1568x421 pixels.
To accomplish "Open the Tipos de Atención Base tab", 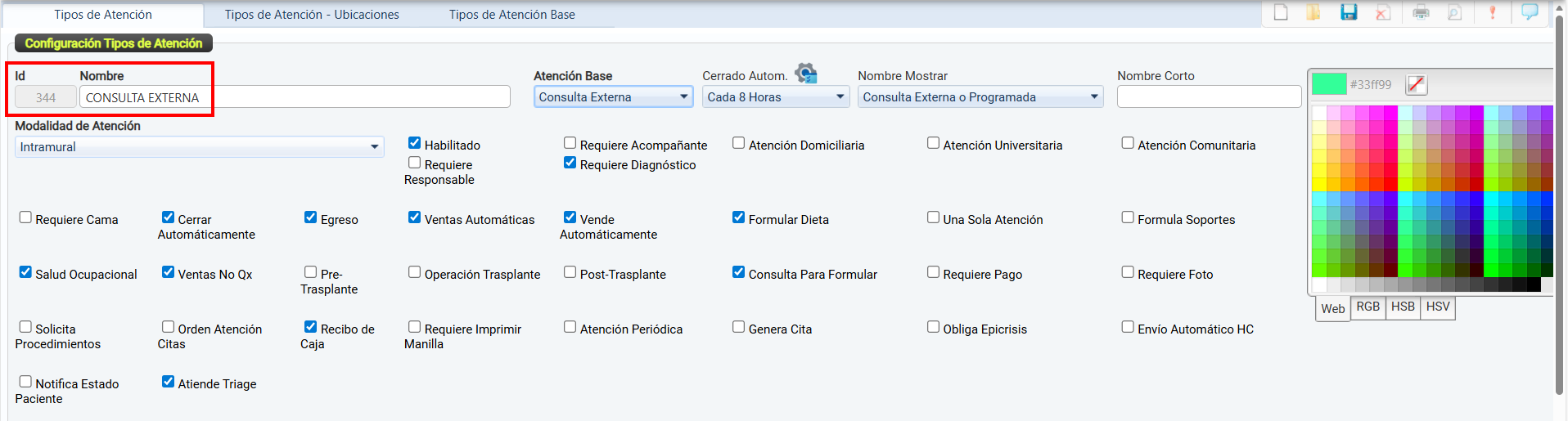I will tap(511, 15).
